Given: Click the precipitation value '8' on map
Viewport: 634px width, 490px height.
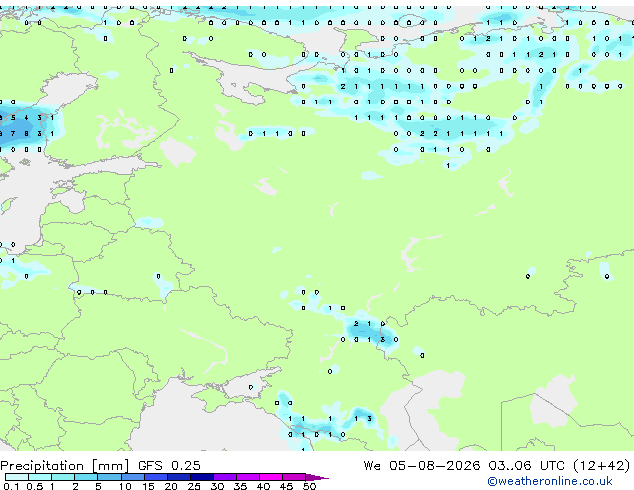Looking at the screenshot, I should tap(26, 133).
